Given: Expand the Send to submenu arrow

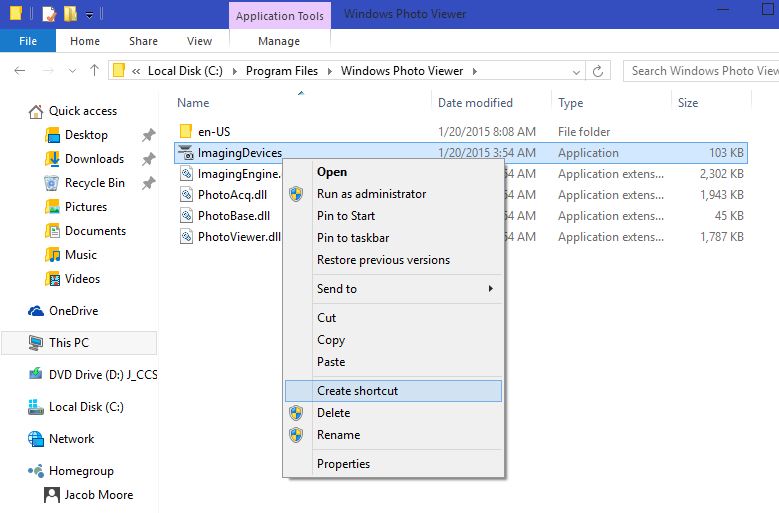Looking at the screenshot, I should (490, 289).
